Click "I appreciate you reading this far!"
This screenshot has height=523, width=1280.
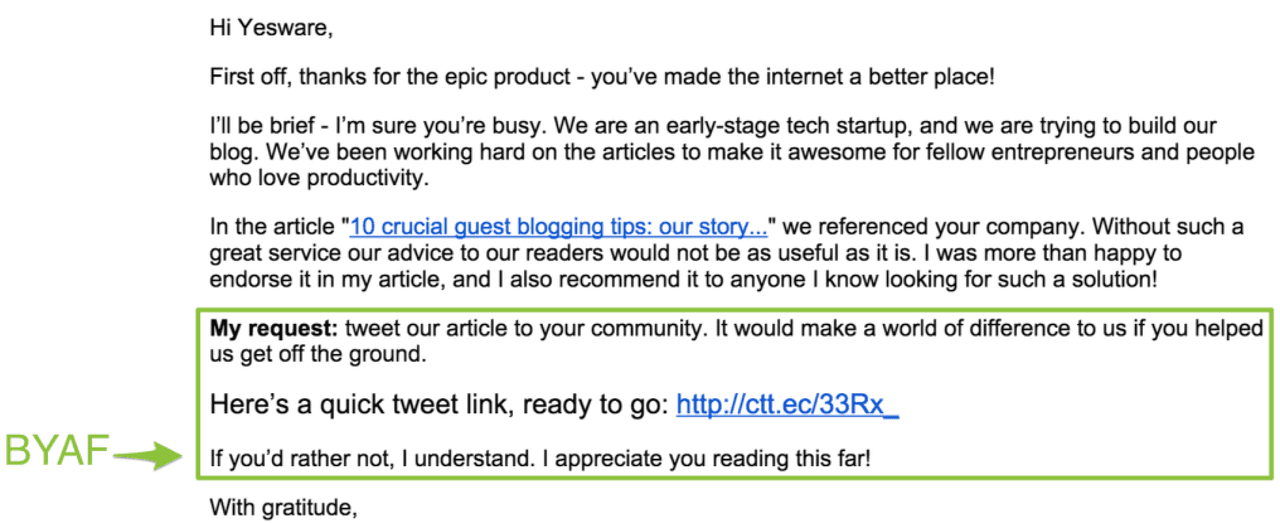(713, 460)
